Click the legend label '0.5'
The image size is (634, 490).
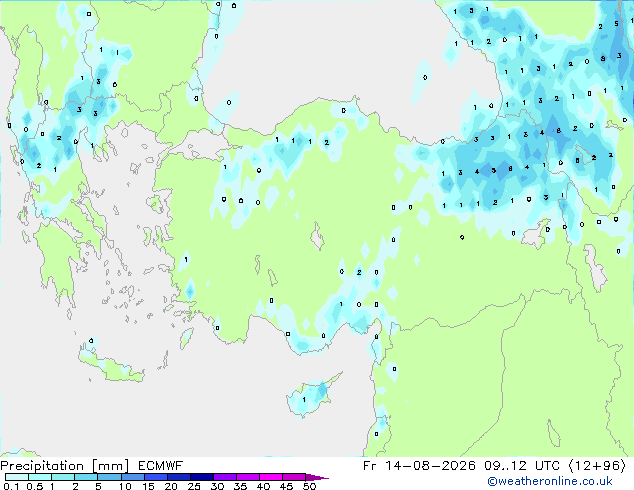(x=34, y=486)
